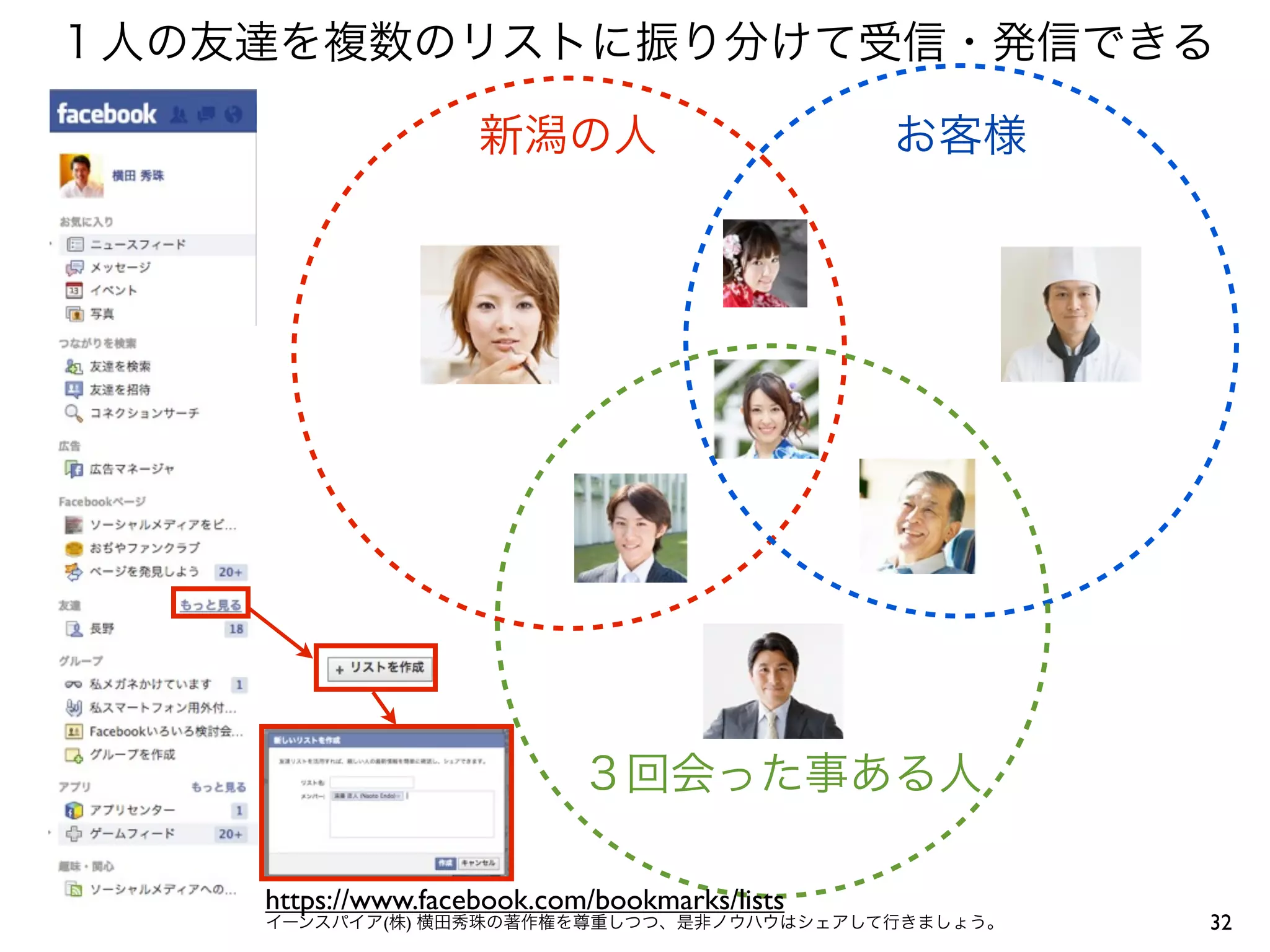This screenshot has height=952, width=1270.
Task: Open メッセージ in sidebar
Action: point(120,268)
